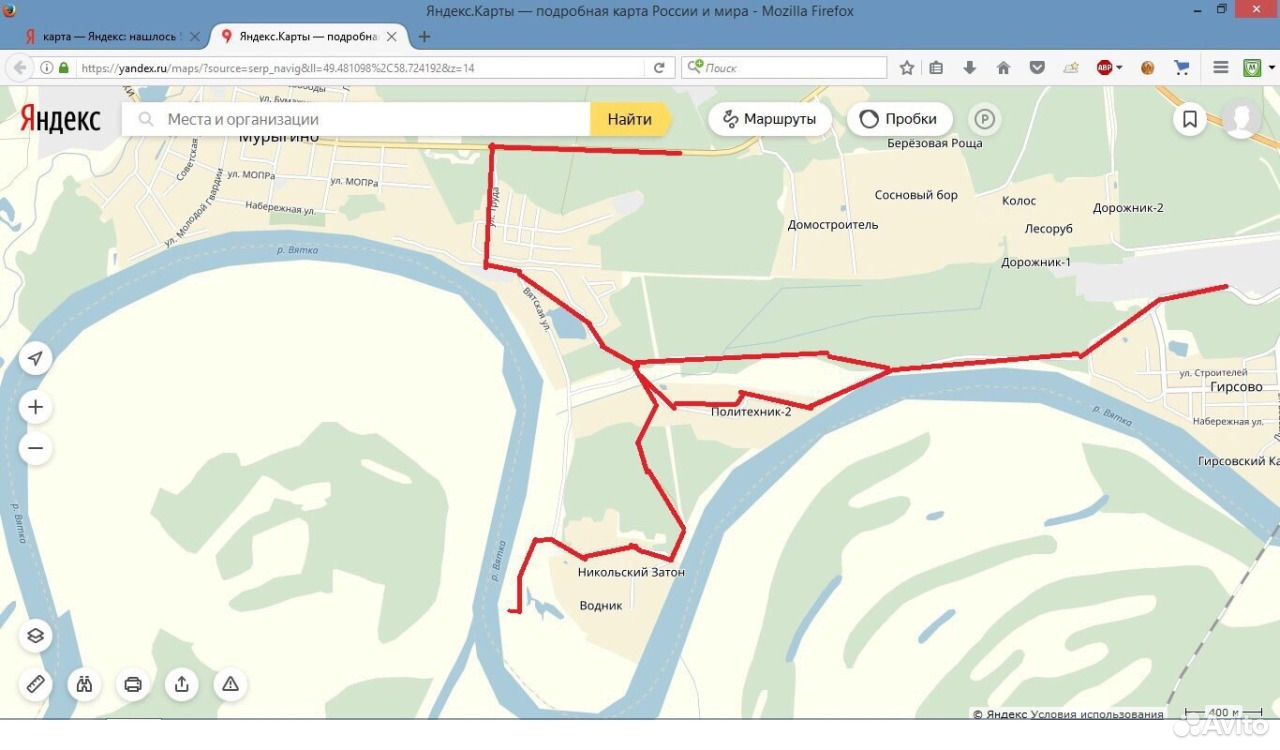Screen dimensions: 1280x750
Task: Click the green shield extension icon
Action: pos(1251,68)
